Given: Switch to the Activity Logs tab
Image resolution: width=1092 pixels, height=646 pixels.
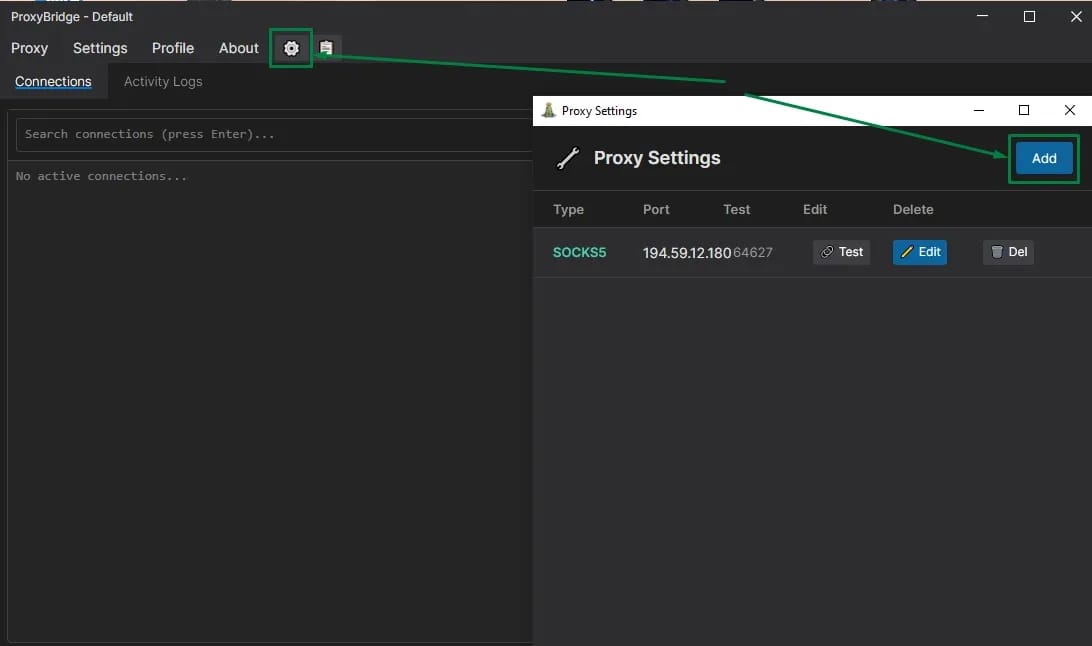Looking at the screenshot, I should coord(163,81).
